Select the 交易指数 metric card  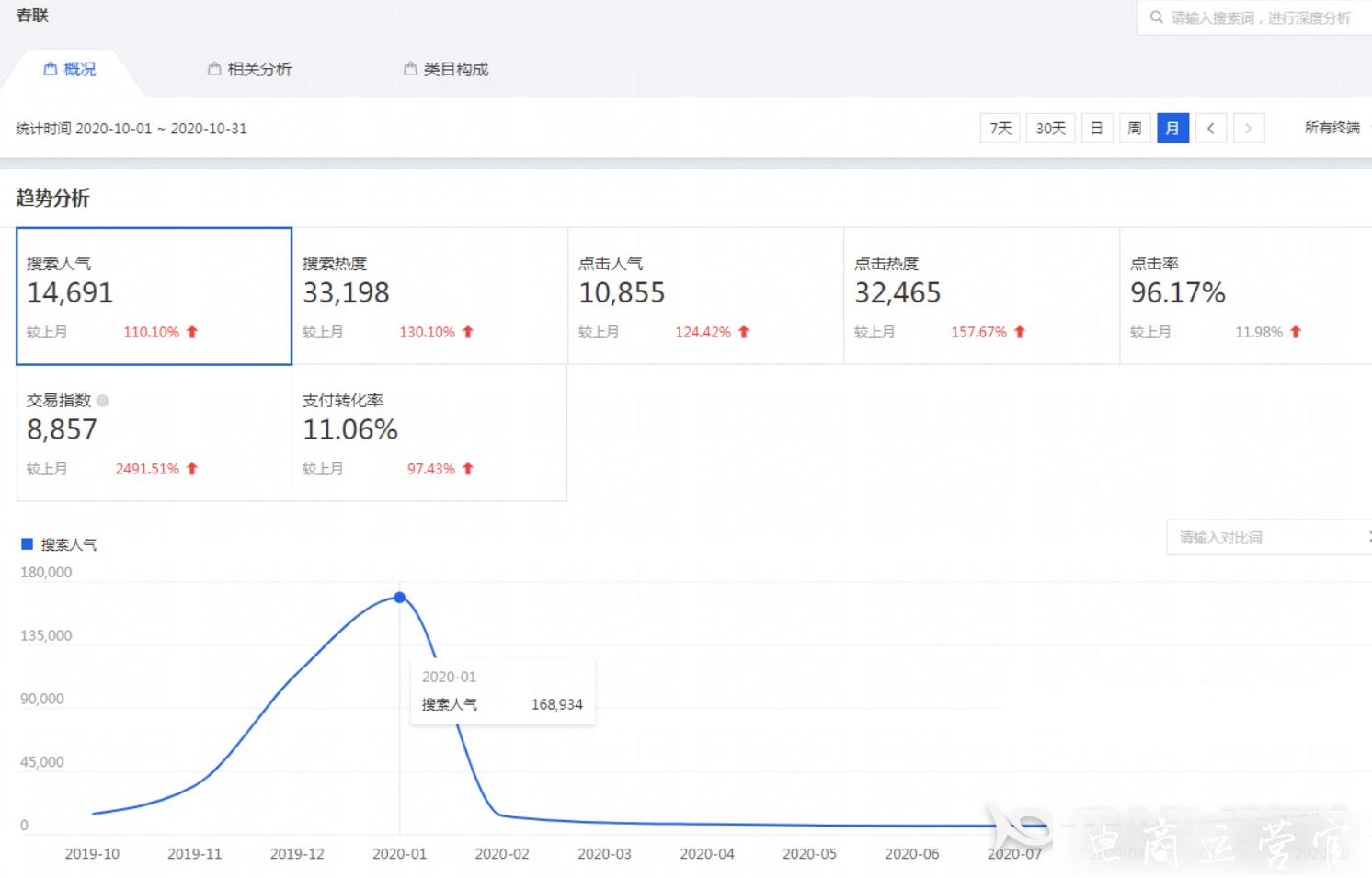pos(154,433)
